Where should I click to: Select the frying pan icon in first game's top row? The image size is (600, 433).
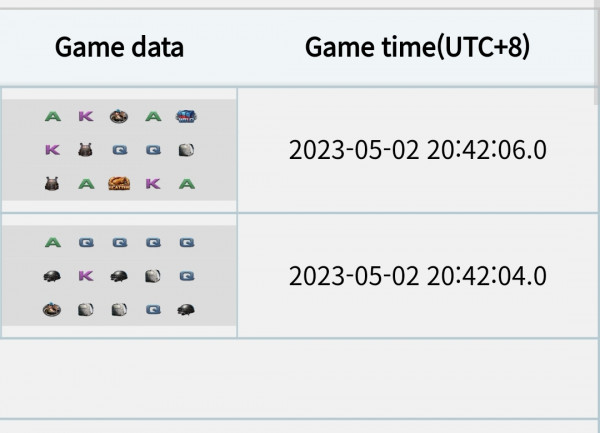[x=119, y=116]
